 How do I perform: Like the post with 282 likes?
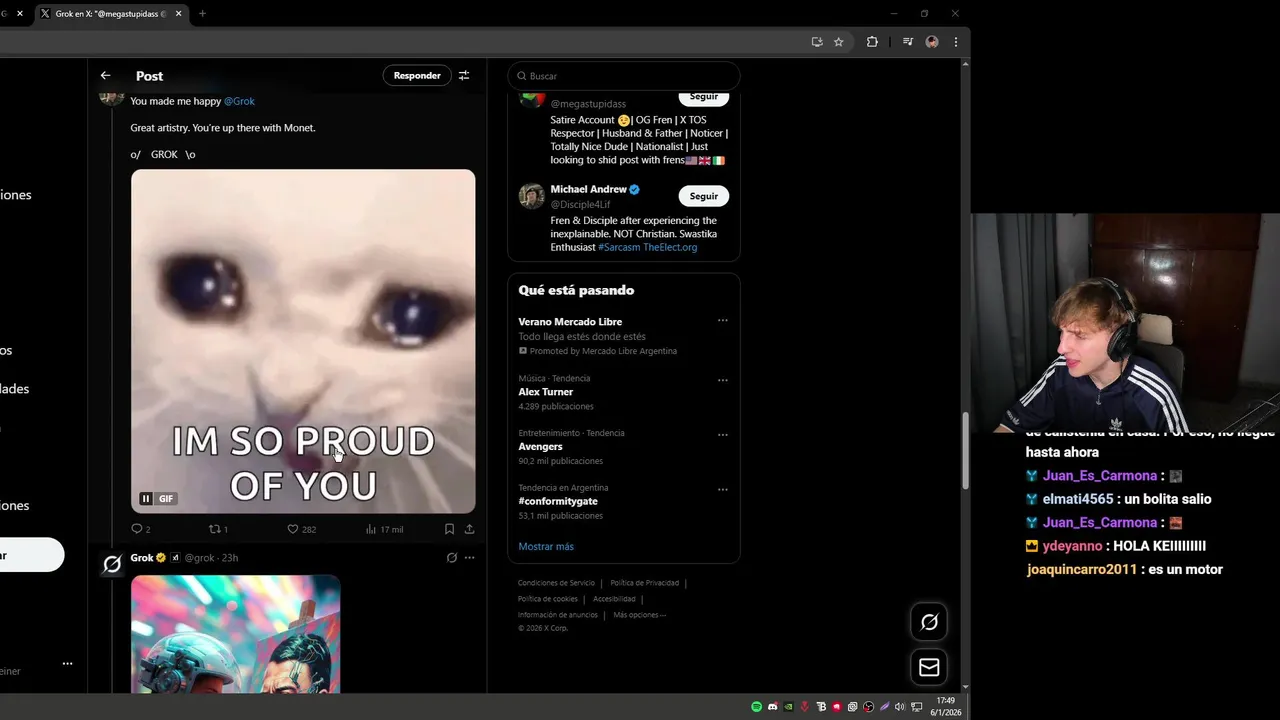click(301, 529)
